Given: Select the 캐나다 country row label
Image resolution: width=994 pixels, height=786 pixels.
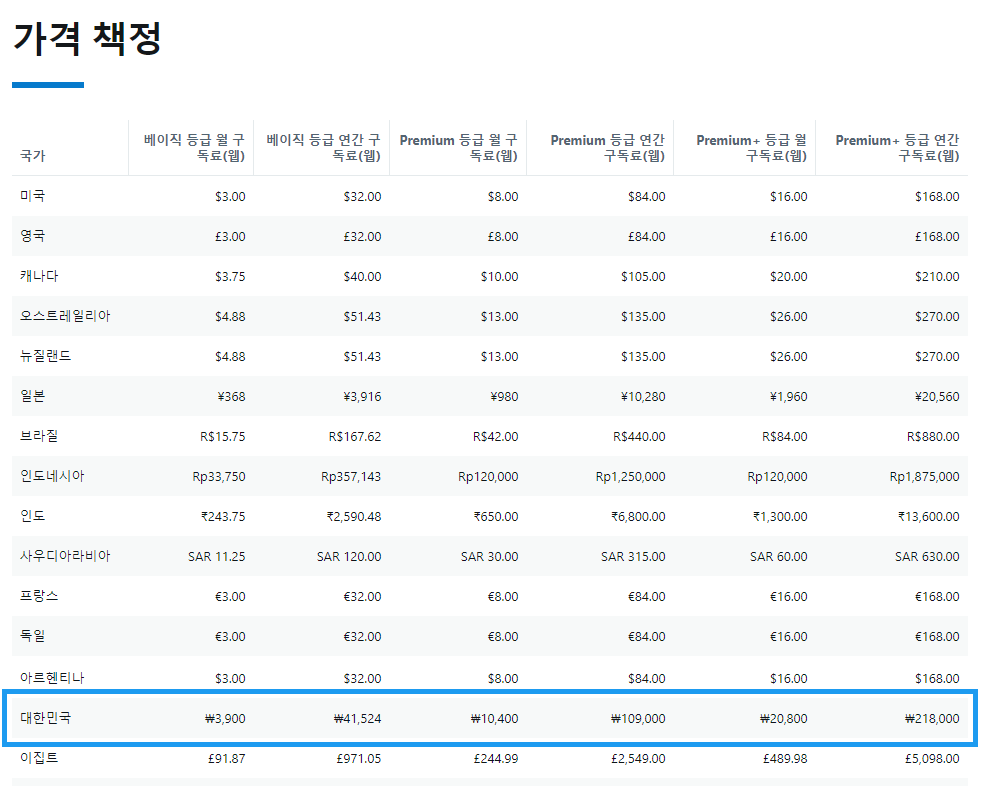Looking at the screenshot, I should tap(39, 276).
